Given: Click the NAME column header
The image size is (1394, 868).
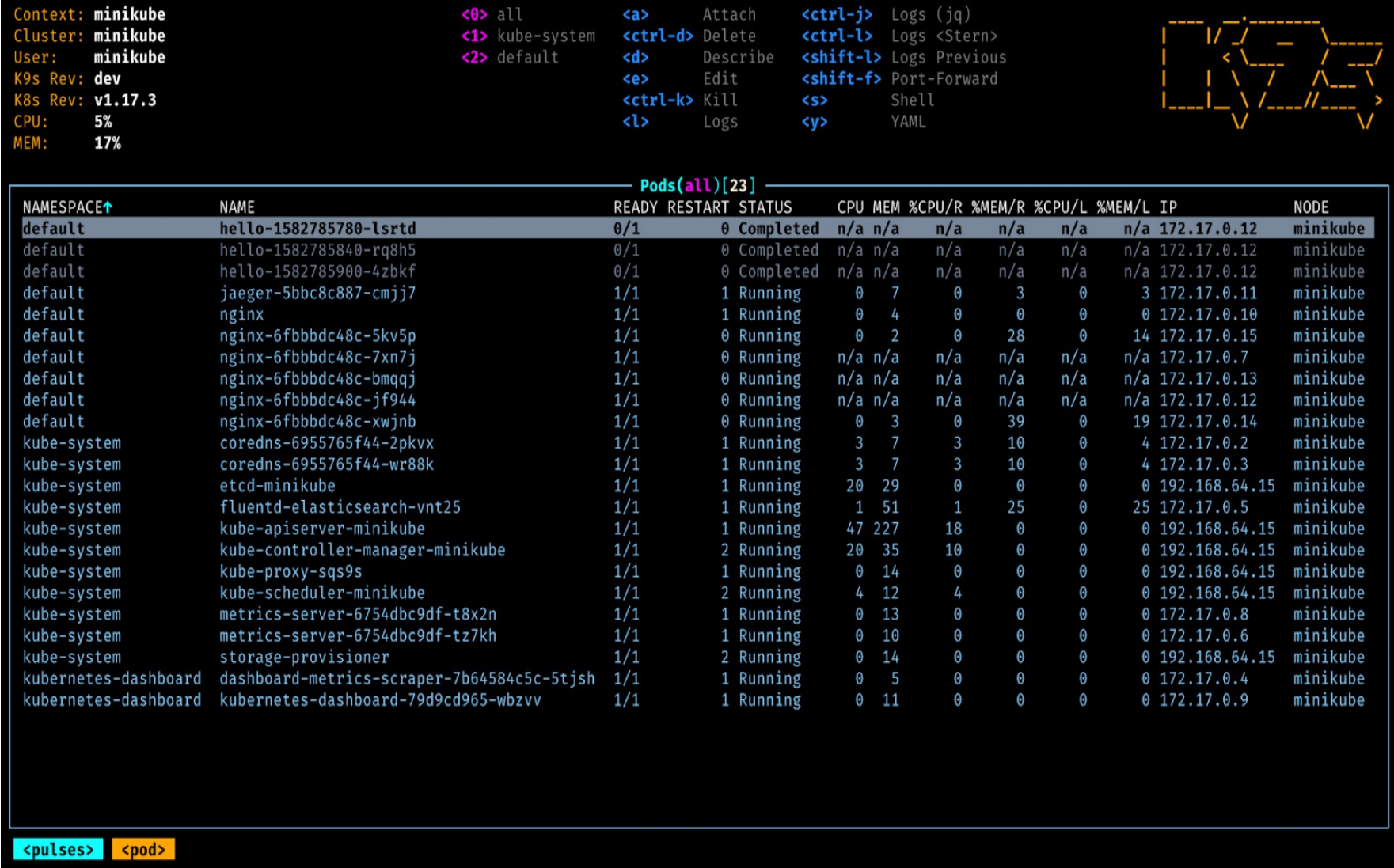Looking at the screenshot, I should (x=237, y=207).
